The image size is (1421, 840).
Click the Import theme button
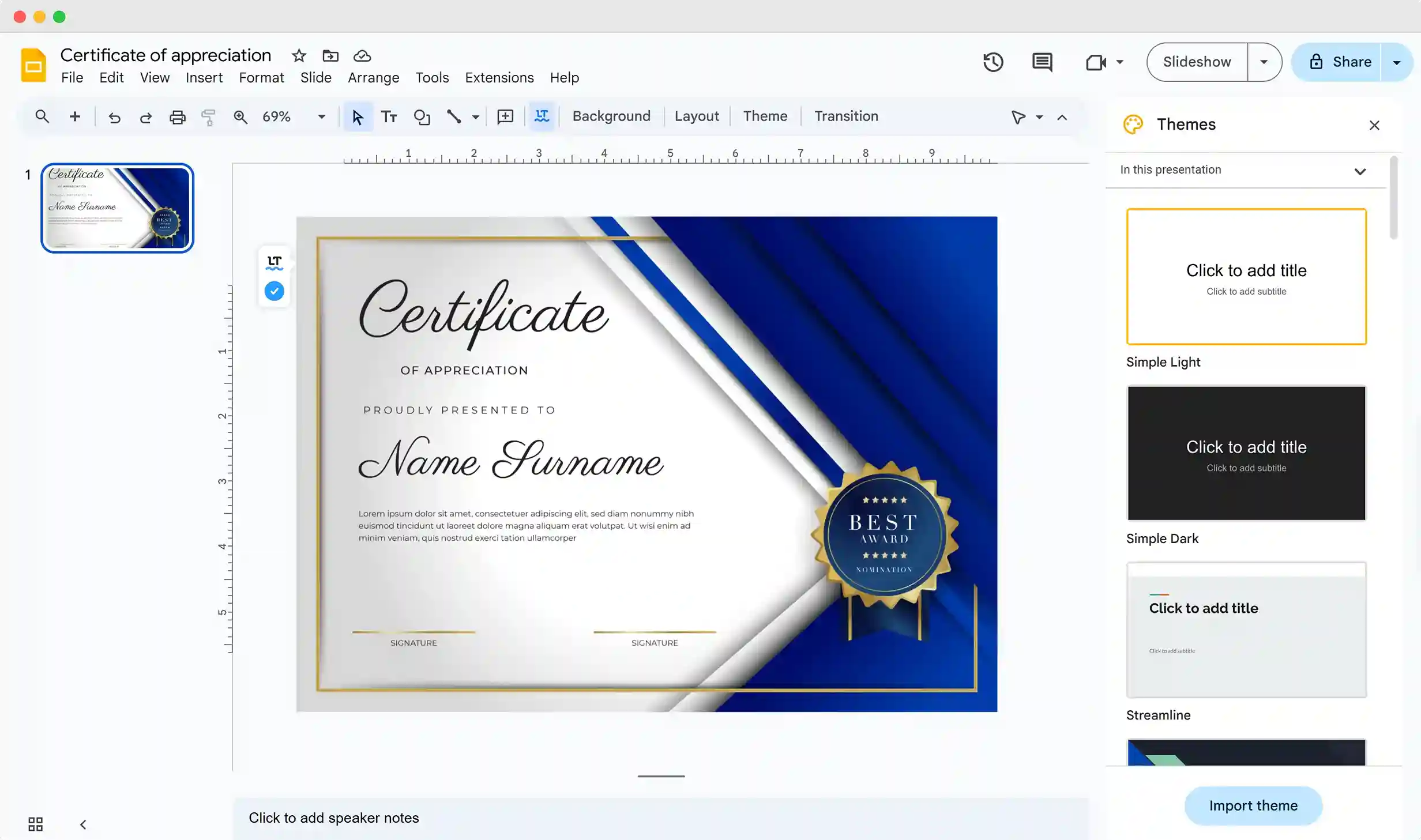point(1253,805)
